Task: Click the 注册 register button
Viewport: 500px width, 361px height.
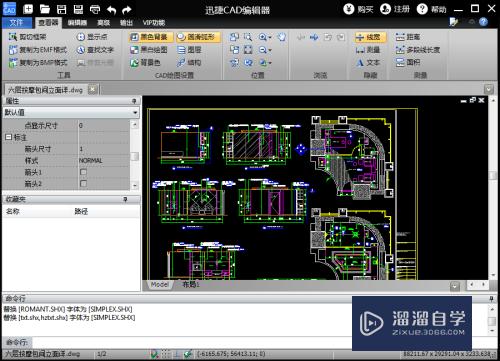Action: pyautogui.click(x=395, y=9)
